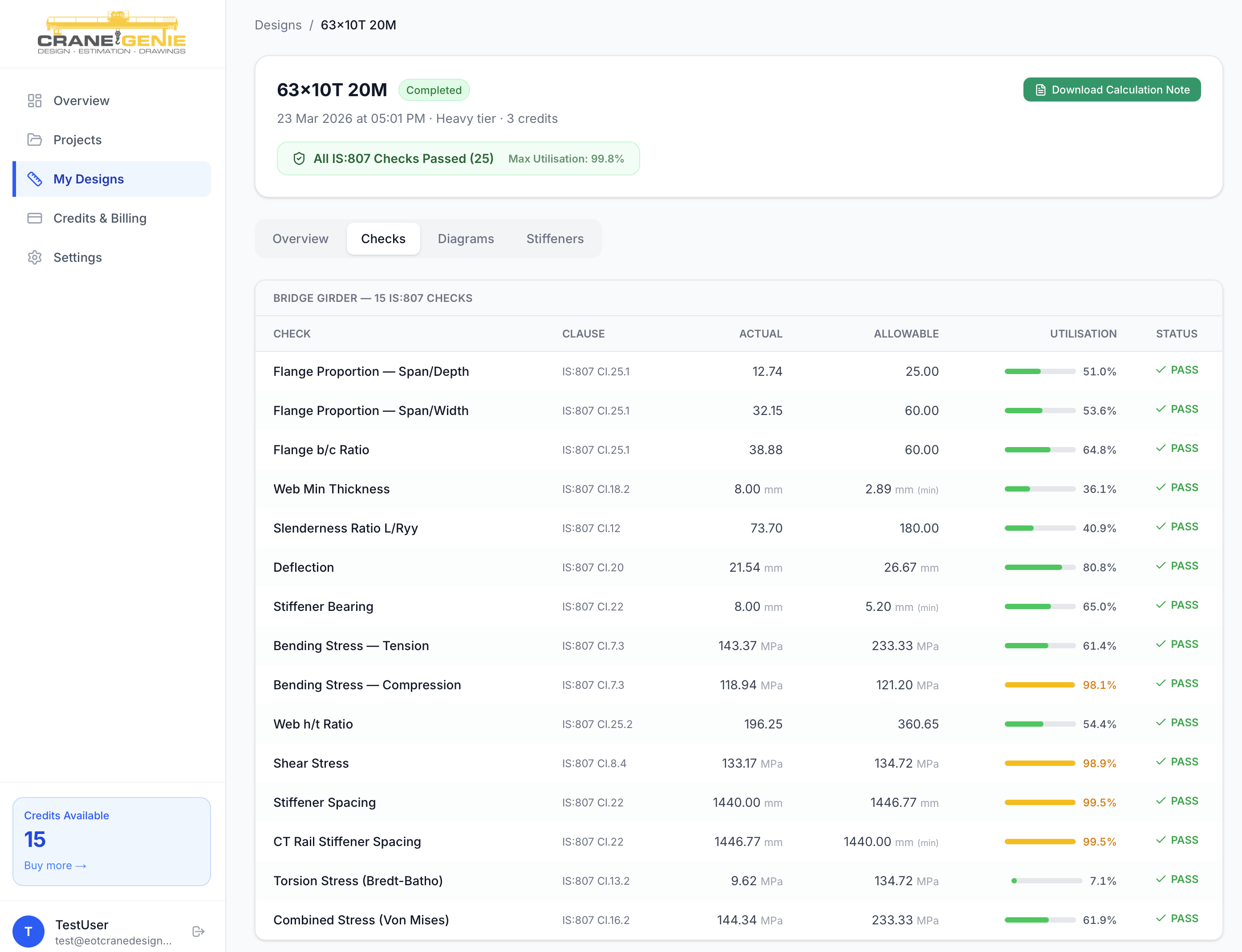Click the My Designs ruler icon
This screenshot has width=1242, height=952.
(35, 179)
